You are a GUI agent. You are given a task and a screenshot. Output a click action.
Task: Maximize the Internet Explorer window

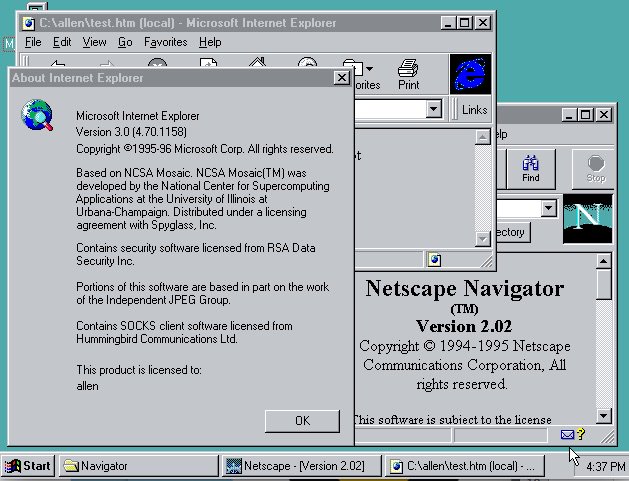tap(465, 23)
